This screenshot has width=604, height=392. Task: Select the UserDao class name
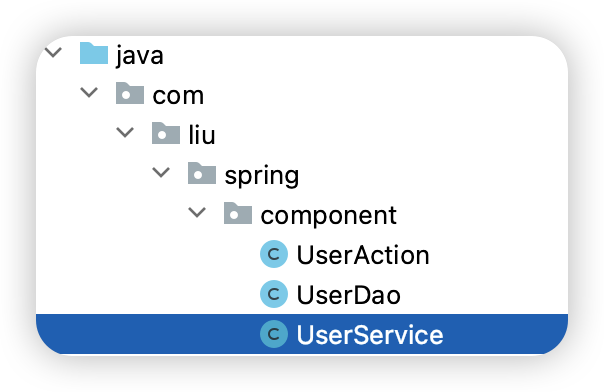[x=349, y=295]
